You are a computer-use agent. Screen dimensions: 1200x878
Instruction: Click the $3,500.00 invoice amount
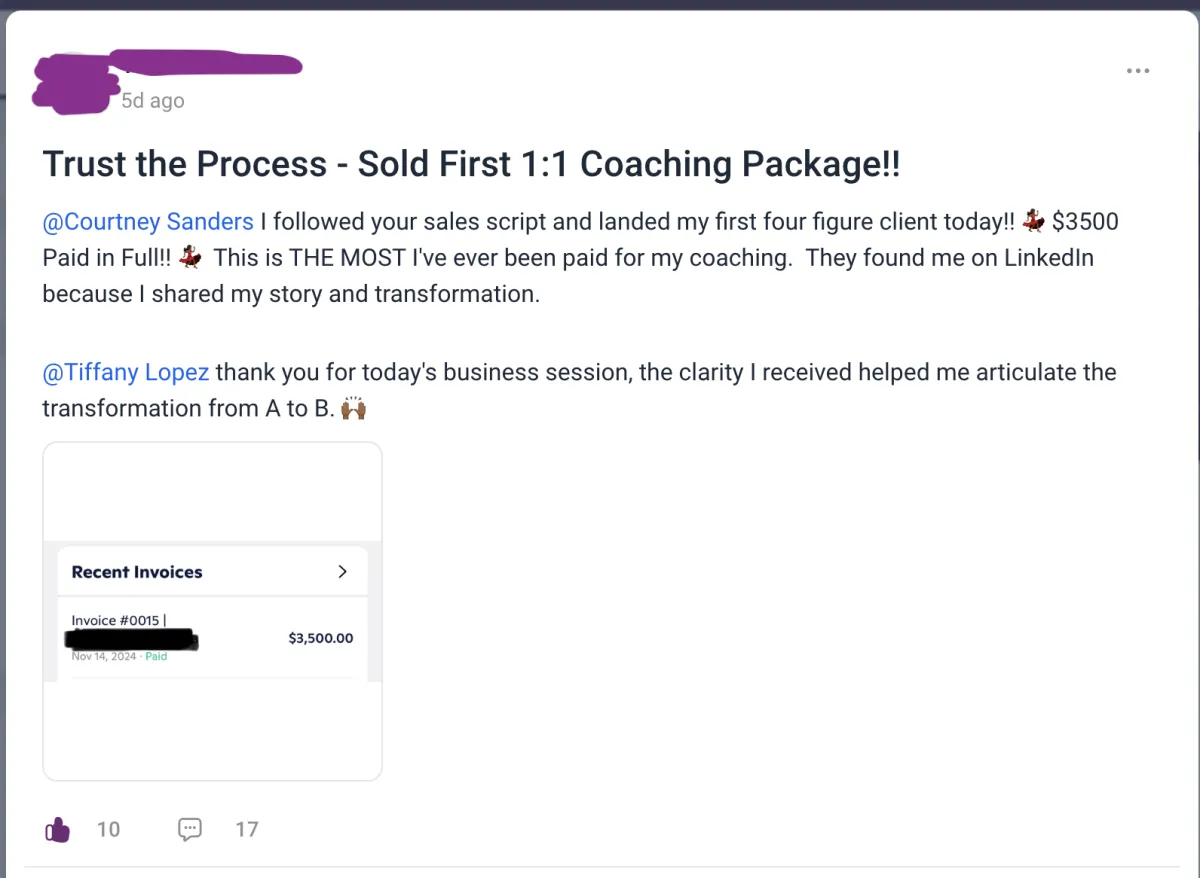(320, 638)
